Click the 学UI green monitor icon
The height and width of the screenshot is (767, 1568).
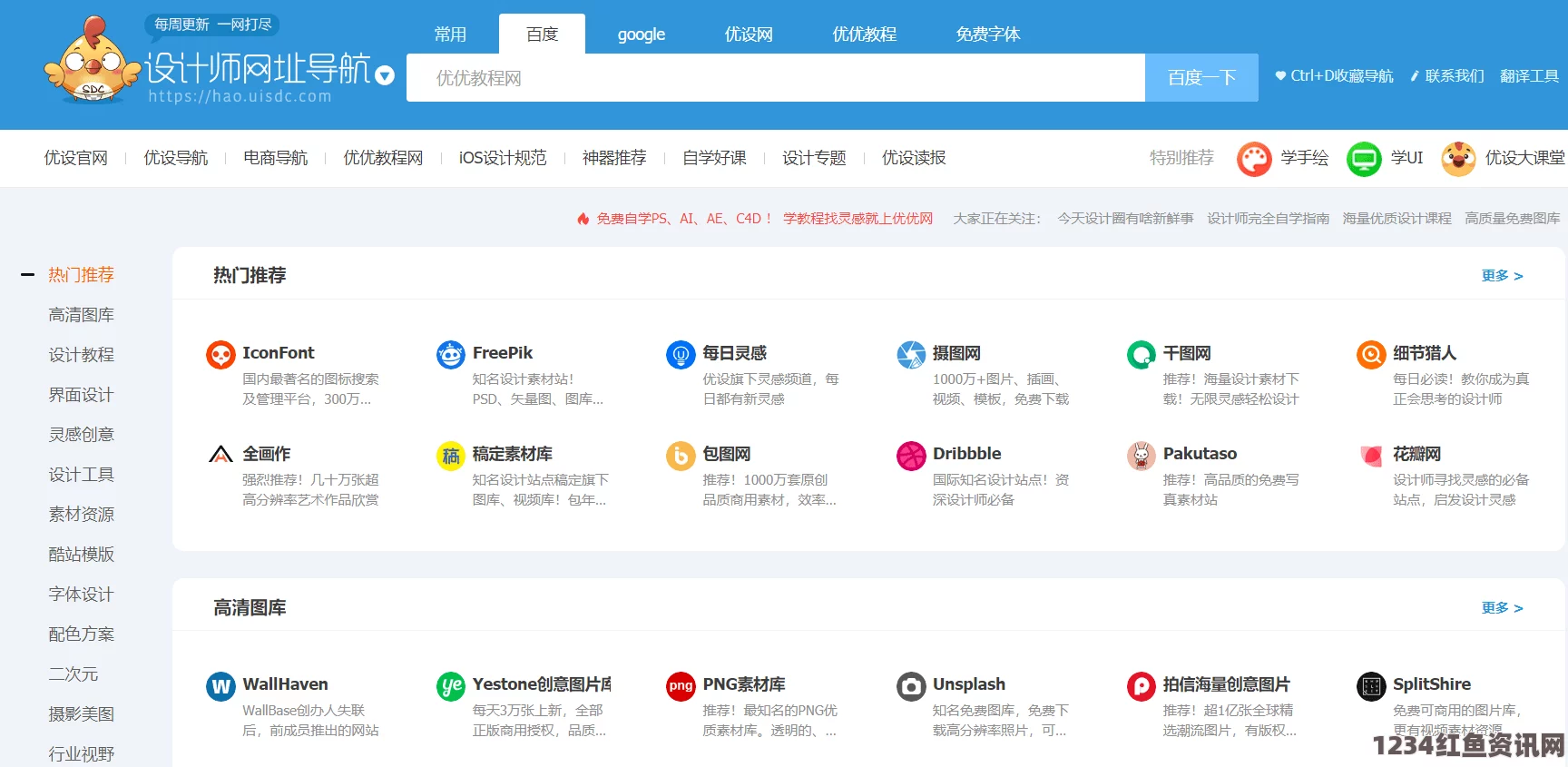click(1364, 159)
